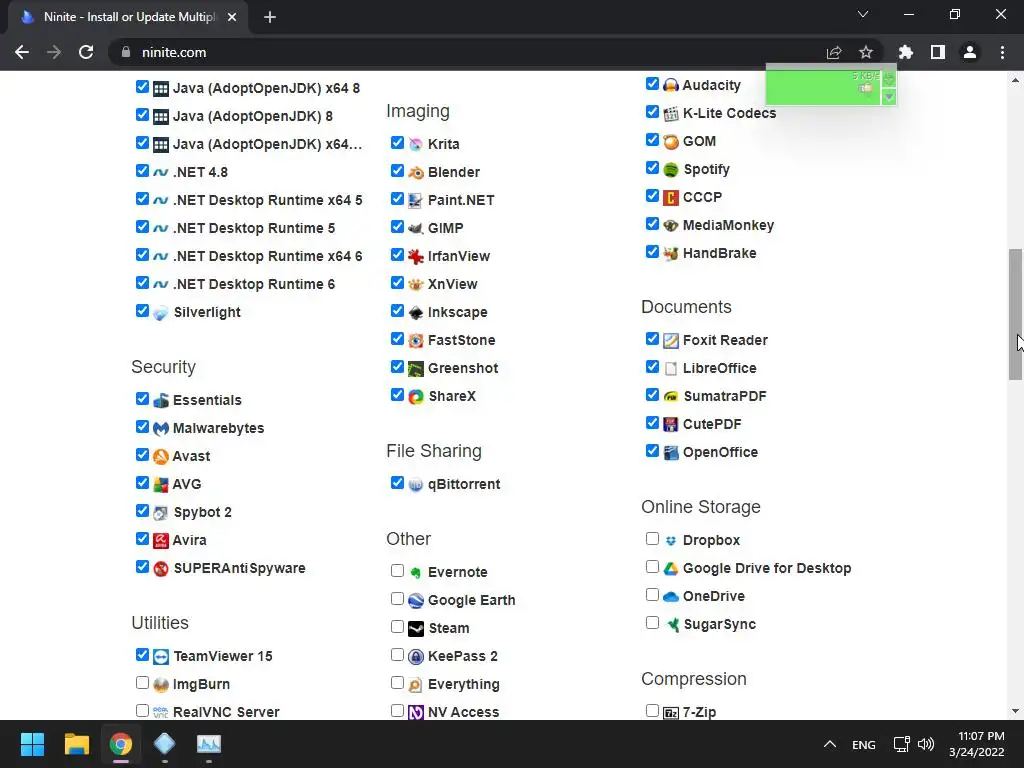Click the AVG icon
1024x768 pixels.
161,485
